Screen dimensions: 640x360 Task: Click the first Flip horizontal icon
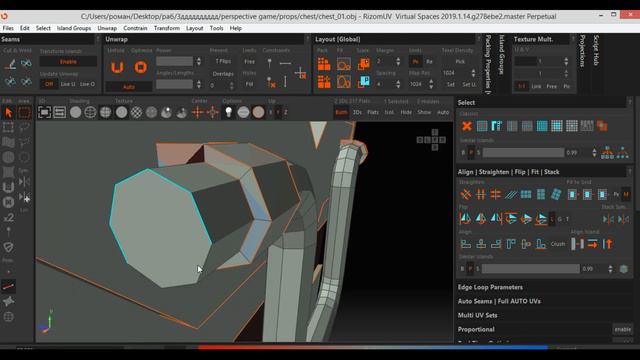pos(465,219)
